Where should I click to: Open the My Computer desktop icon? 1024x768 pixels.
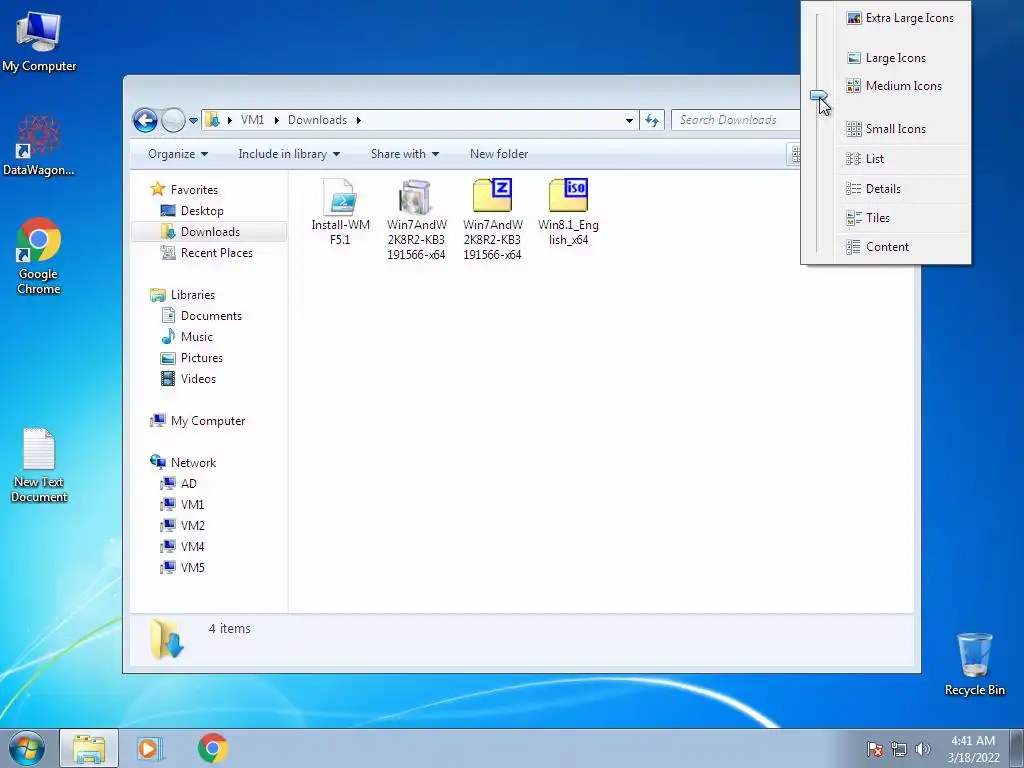pyautogui.click(x=39, y=42)
